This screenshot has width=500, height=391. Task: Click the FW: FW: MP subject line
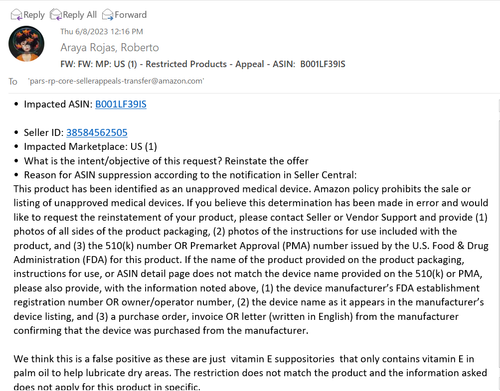click(x=203, y=64)
